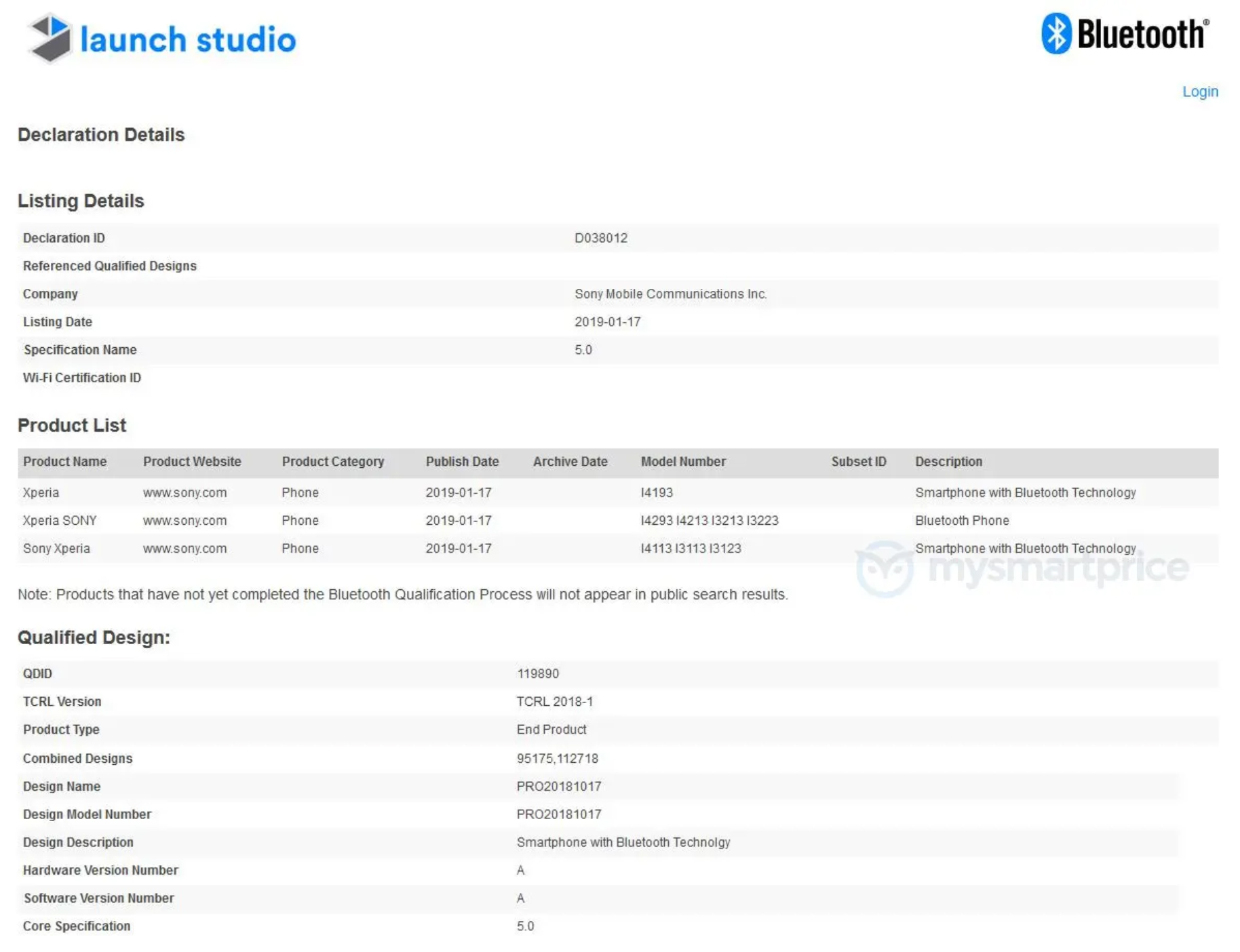Viewport: 1240px width, 952px height.
Task: Click Declaration ID value D038012
Action: (600, 238)
